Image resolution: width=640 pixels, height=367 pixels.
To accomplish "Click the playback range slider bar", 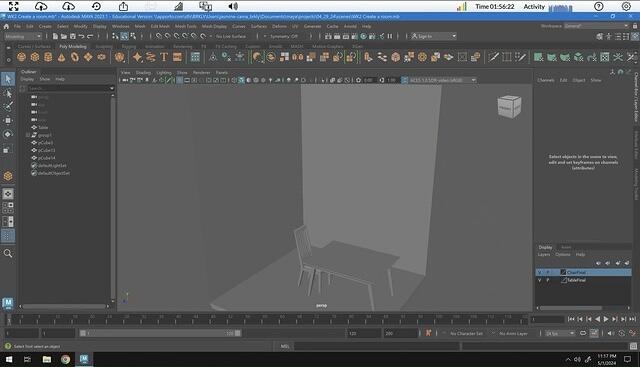I will (x=160, y=333).
